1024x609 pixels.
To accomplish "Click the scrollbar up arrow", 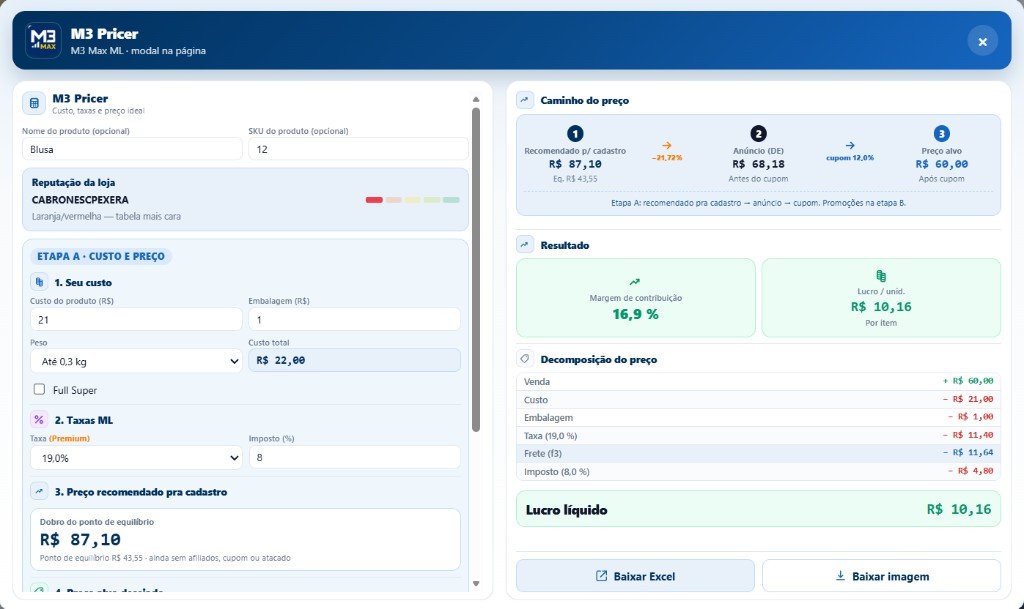I will pos(476,99).
